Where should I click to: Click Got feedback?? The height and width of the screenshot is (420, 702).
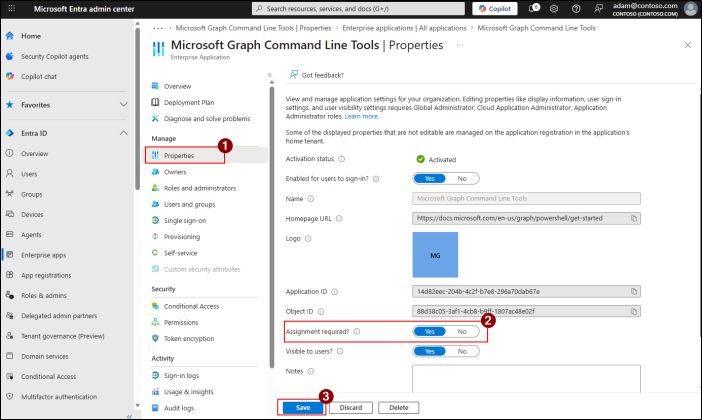pyautogui.click(x=317, y=75)
